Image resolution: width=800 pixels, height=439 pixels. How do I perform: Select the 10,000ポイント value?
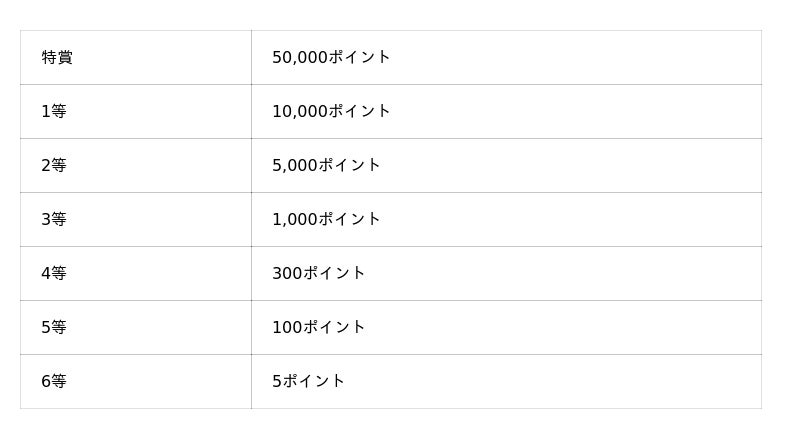[x=331, y=112]
